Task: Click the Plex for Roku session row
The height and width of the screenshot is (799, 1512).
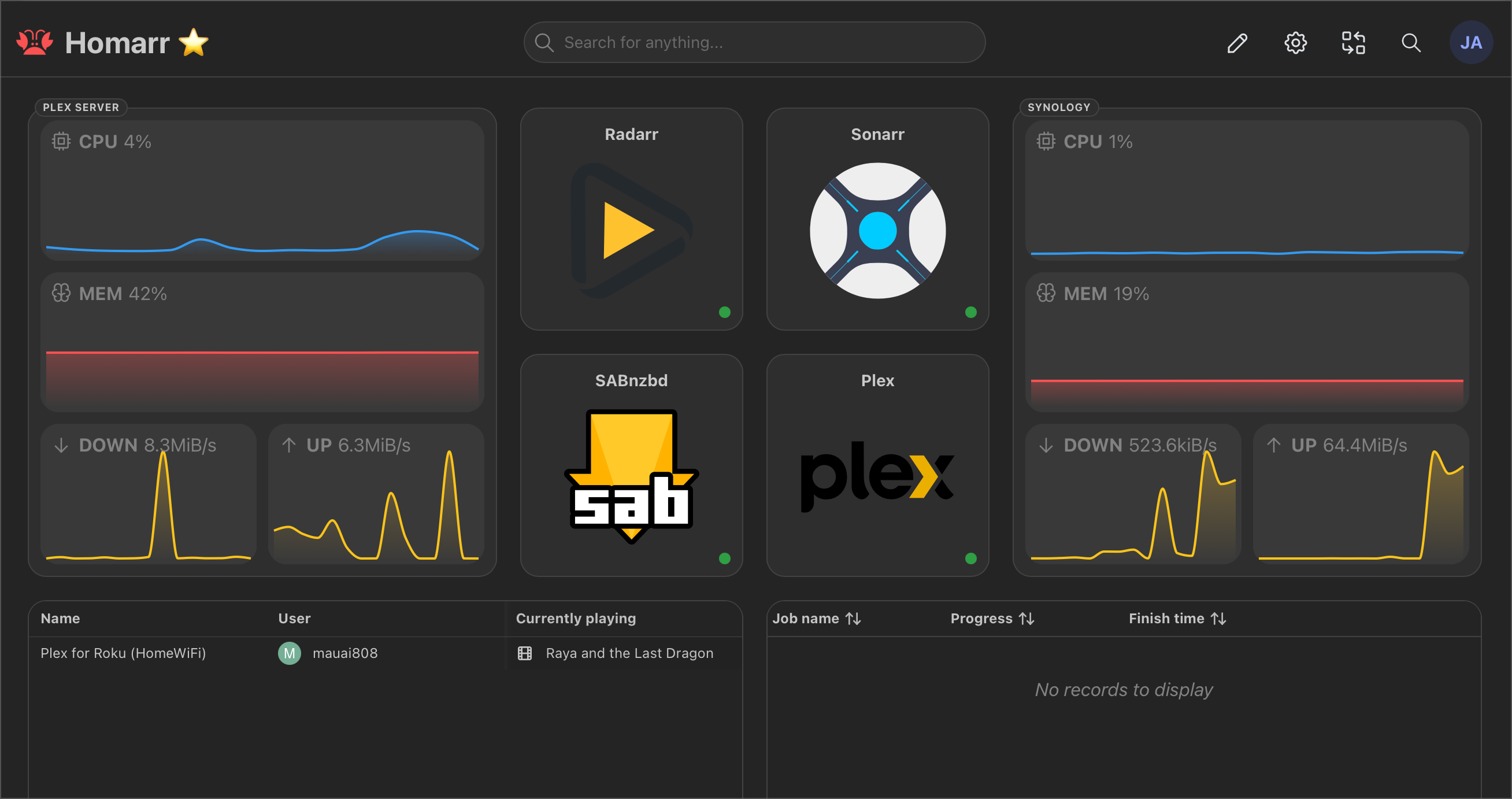Action: tap(123, 653)
